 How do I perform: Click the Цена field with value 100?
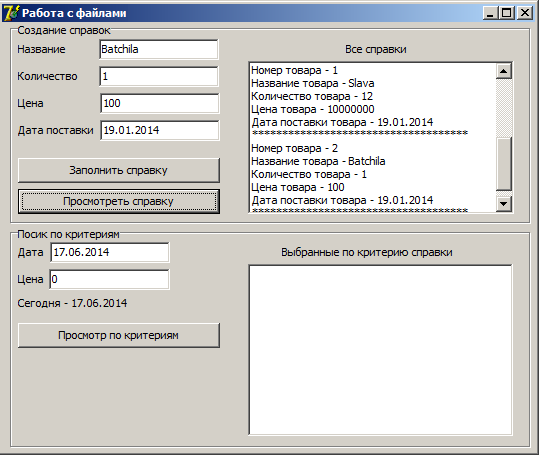[x=160, y=103]
